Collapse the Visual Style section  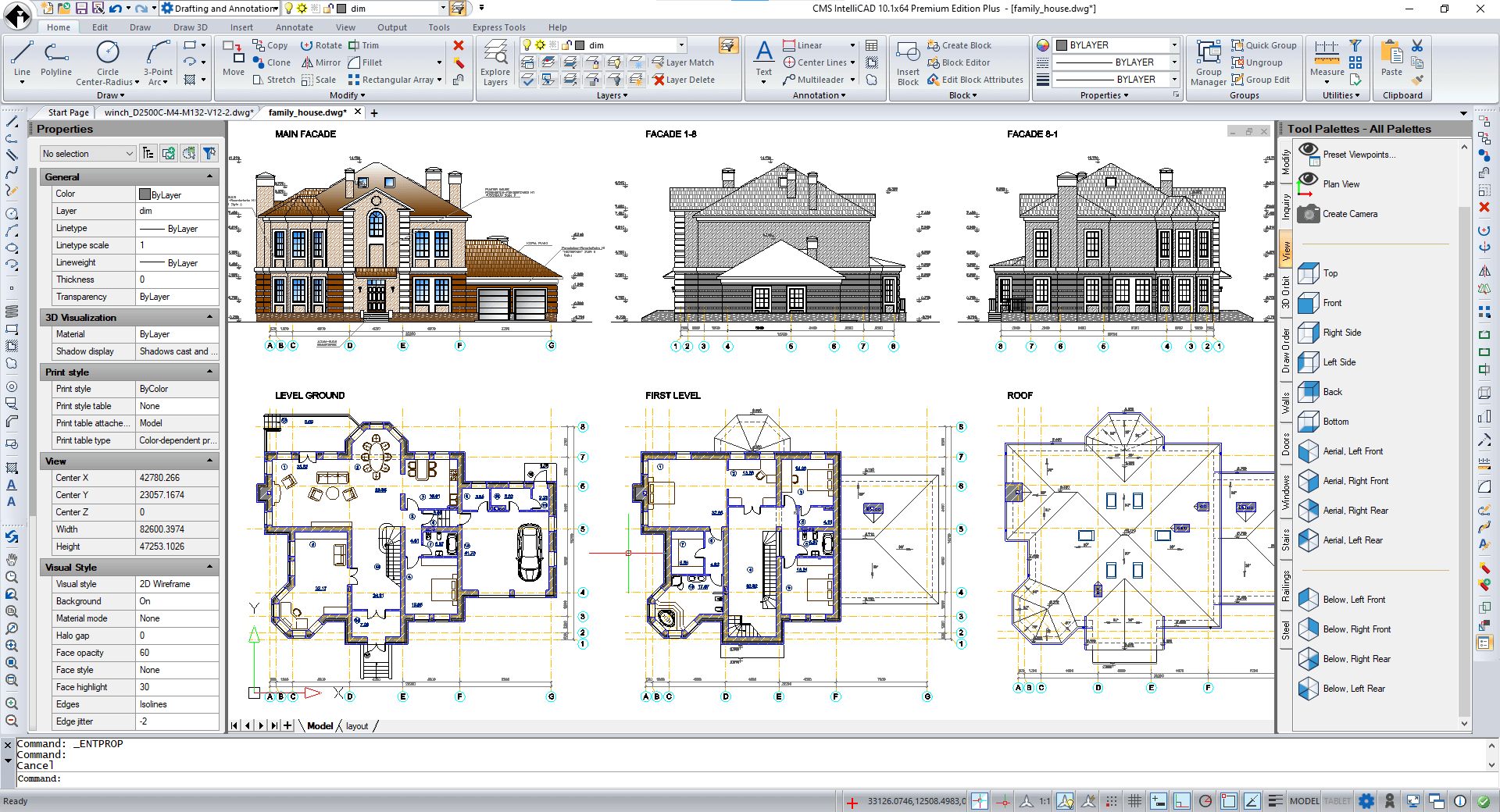(x=209, y=568)
